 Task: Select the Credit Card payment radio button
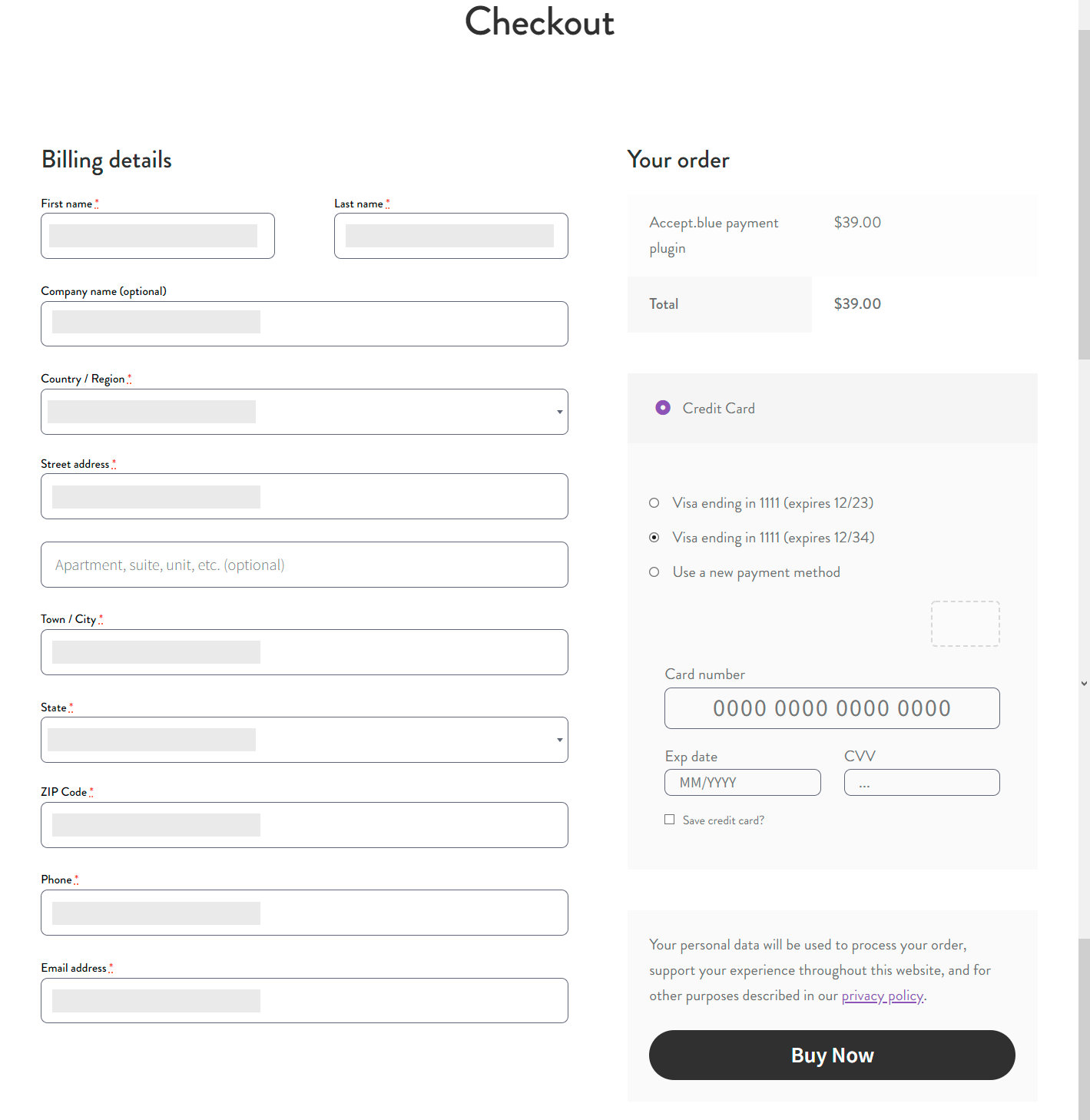pos(663,407)
